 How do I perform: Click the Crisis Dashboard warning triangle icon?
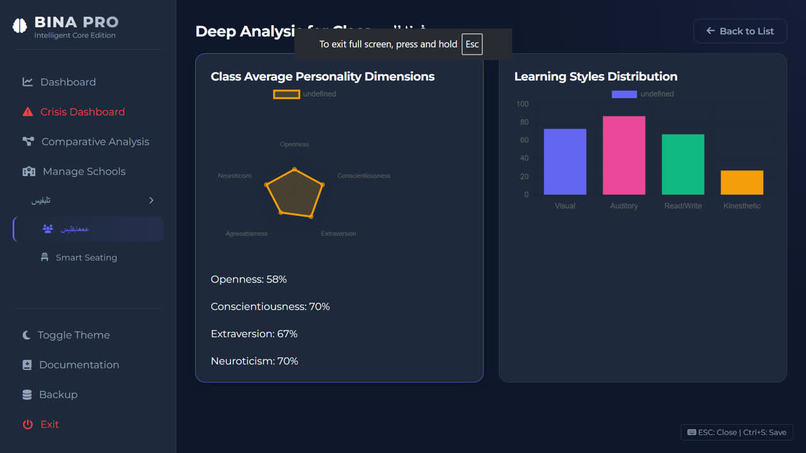(28, 112)
